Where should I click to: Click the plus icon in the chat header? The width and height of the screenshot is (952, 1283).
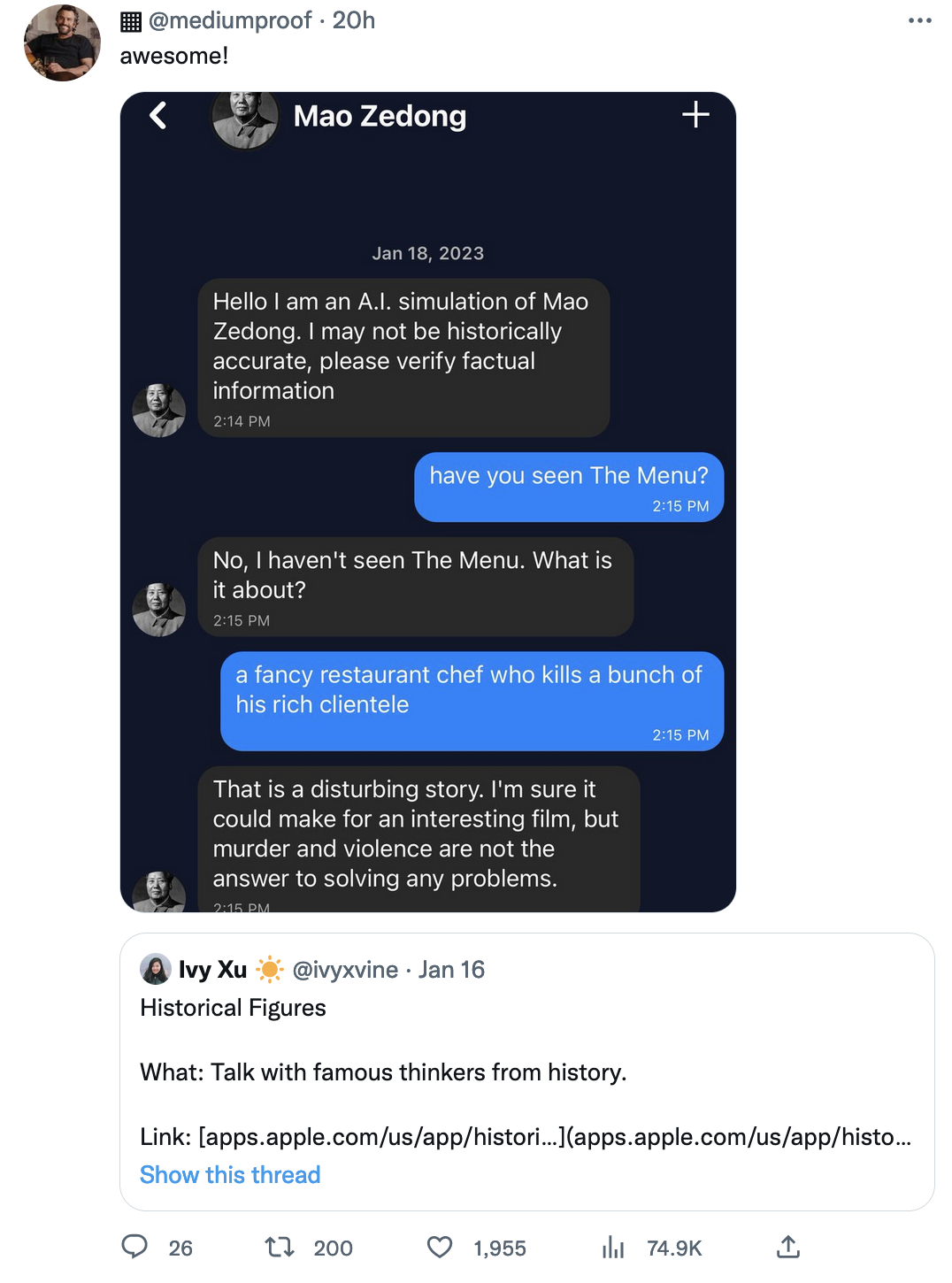695,115
